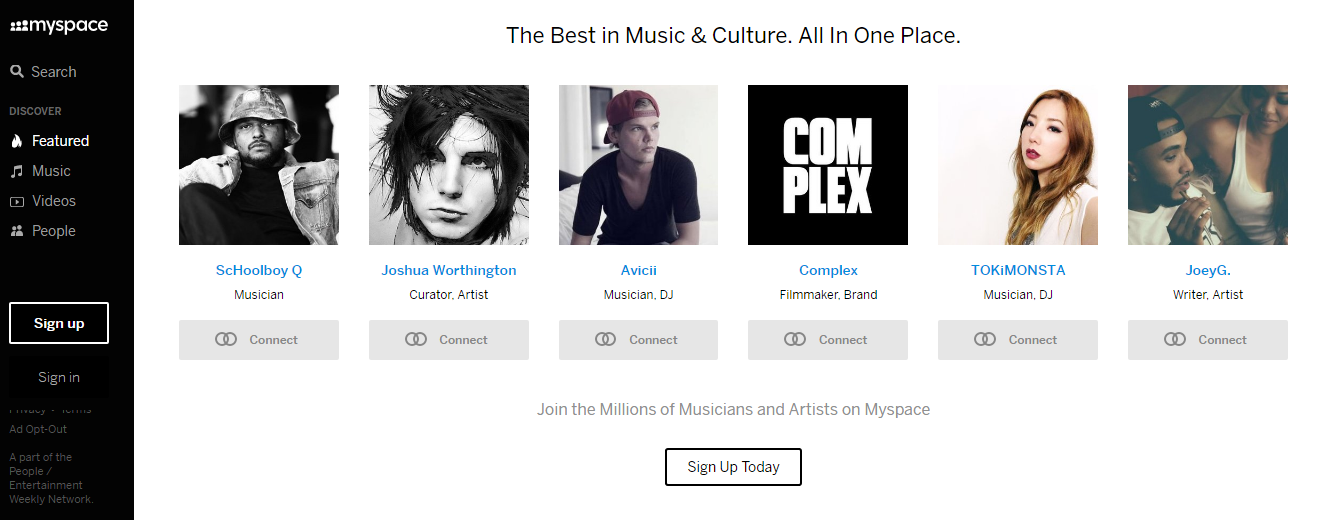
Task: Click the Ad Opt-Out link
Action: pyautogui.click(x=38, y=429)
